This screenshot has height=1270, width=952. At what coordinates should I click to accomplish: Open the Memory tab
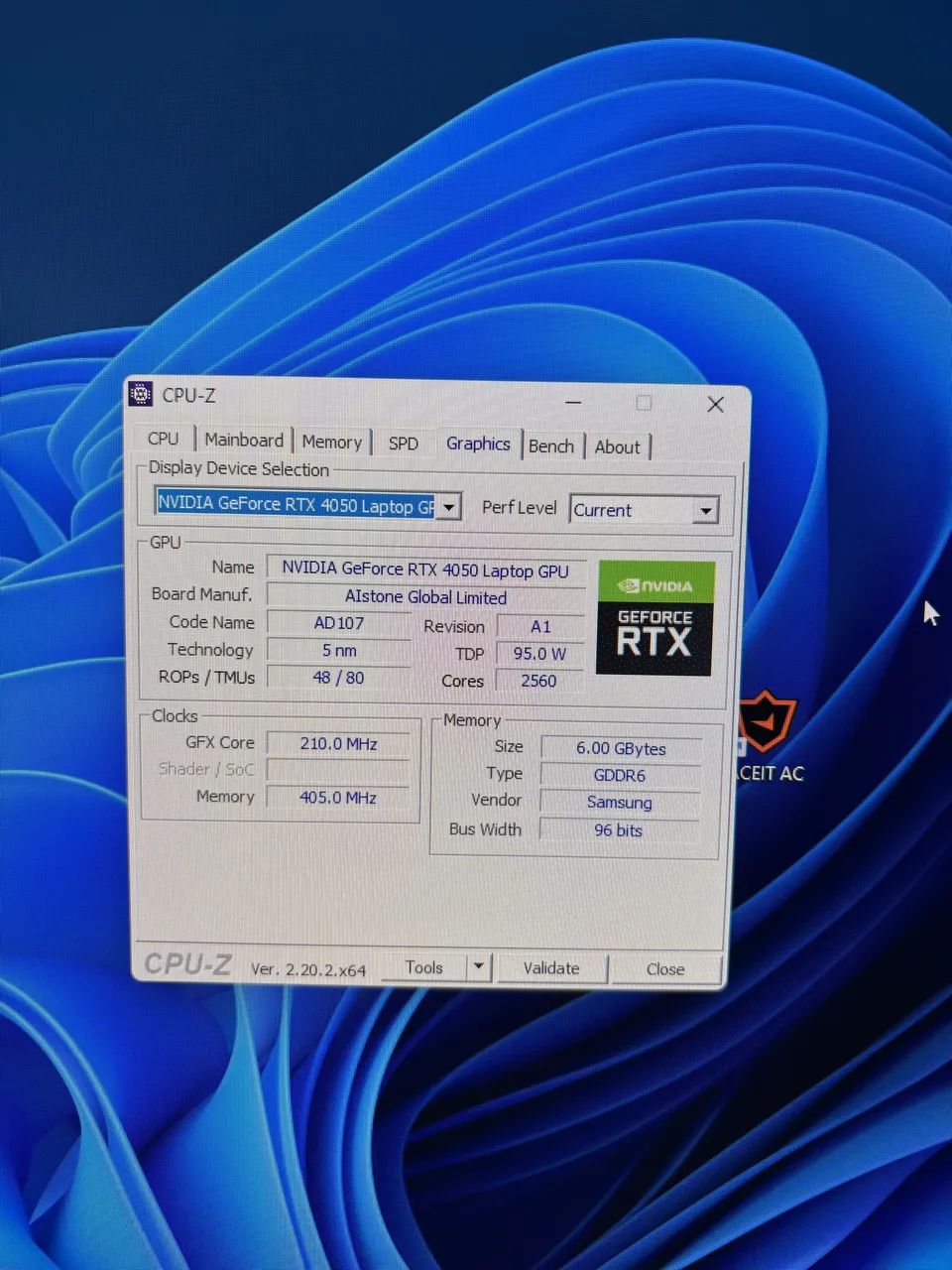pyautogui.click(x=331, y=442)
